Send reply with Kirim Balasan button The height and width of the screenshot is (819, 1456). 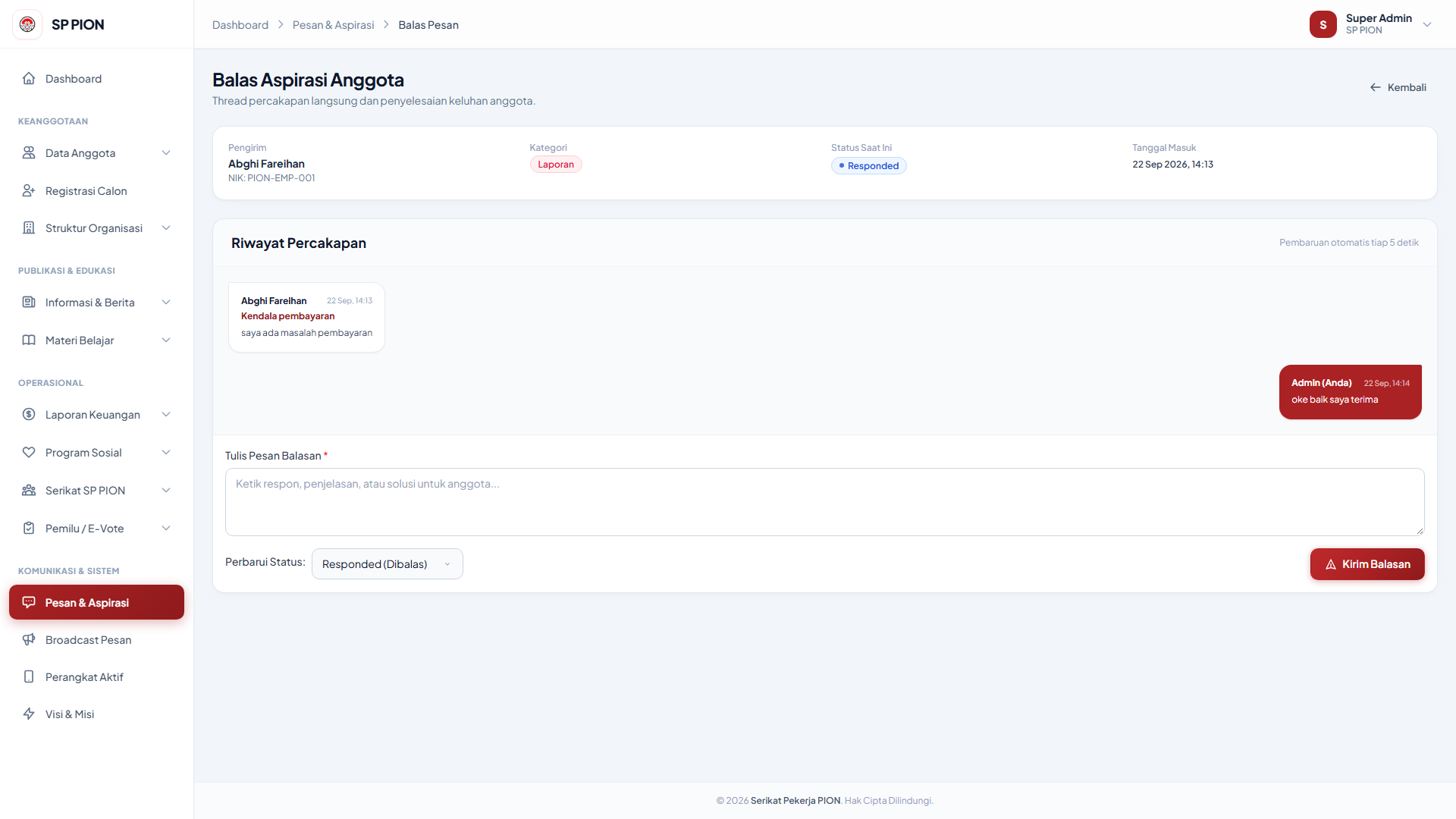(x=1367, y=564)
